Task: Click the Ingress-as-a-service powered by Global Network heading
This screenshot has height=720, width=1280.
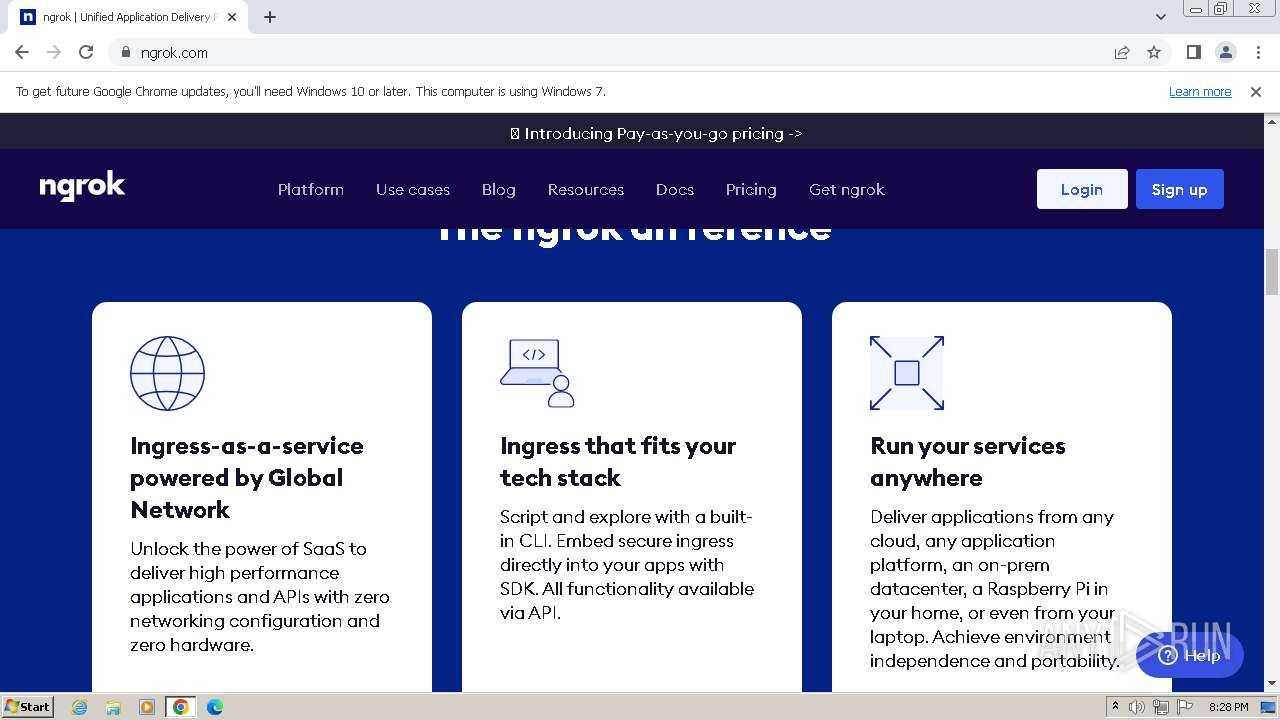Action: pyautogui.click(x=247, y=478)
